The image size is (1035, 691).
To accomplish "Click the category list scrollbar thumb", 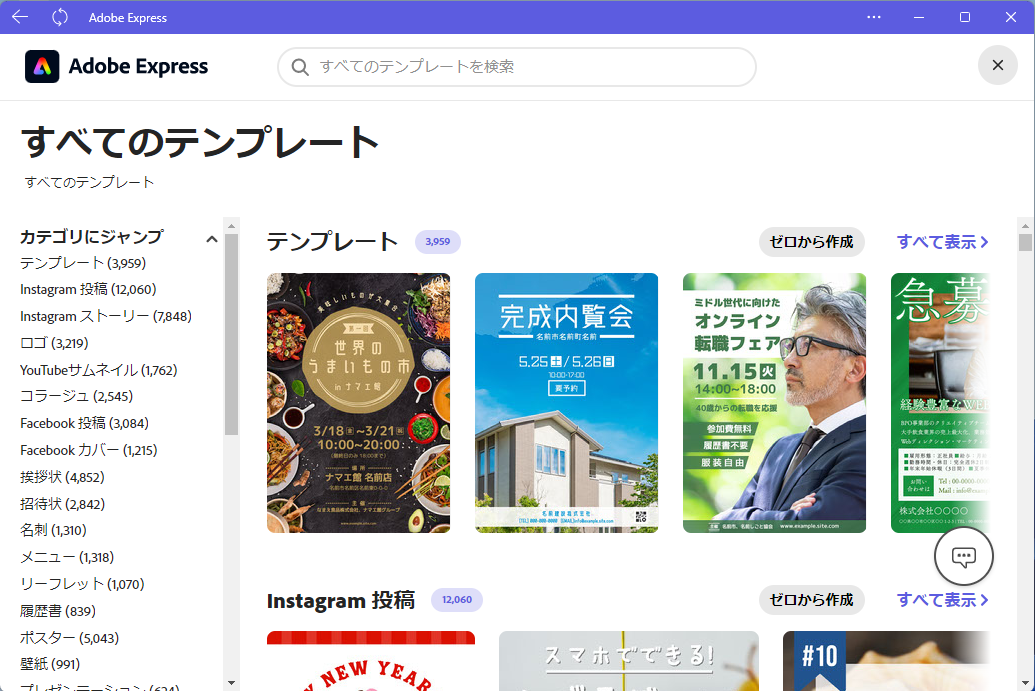I will (x=231, y=335).
